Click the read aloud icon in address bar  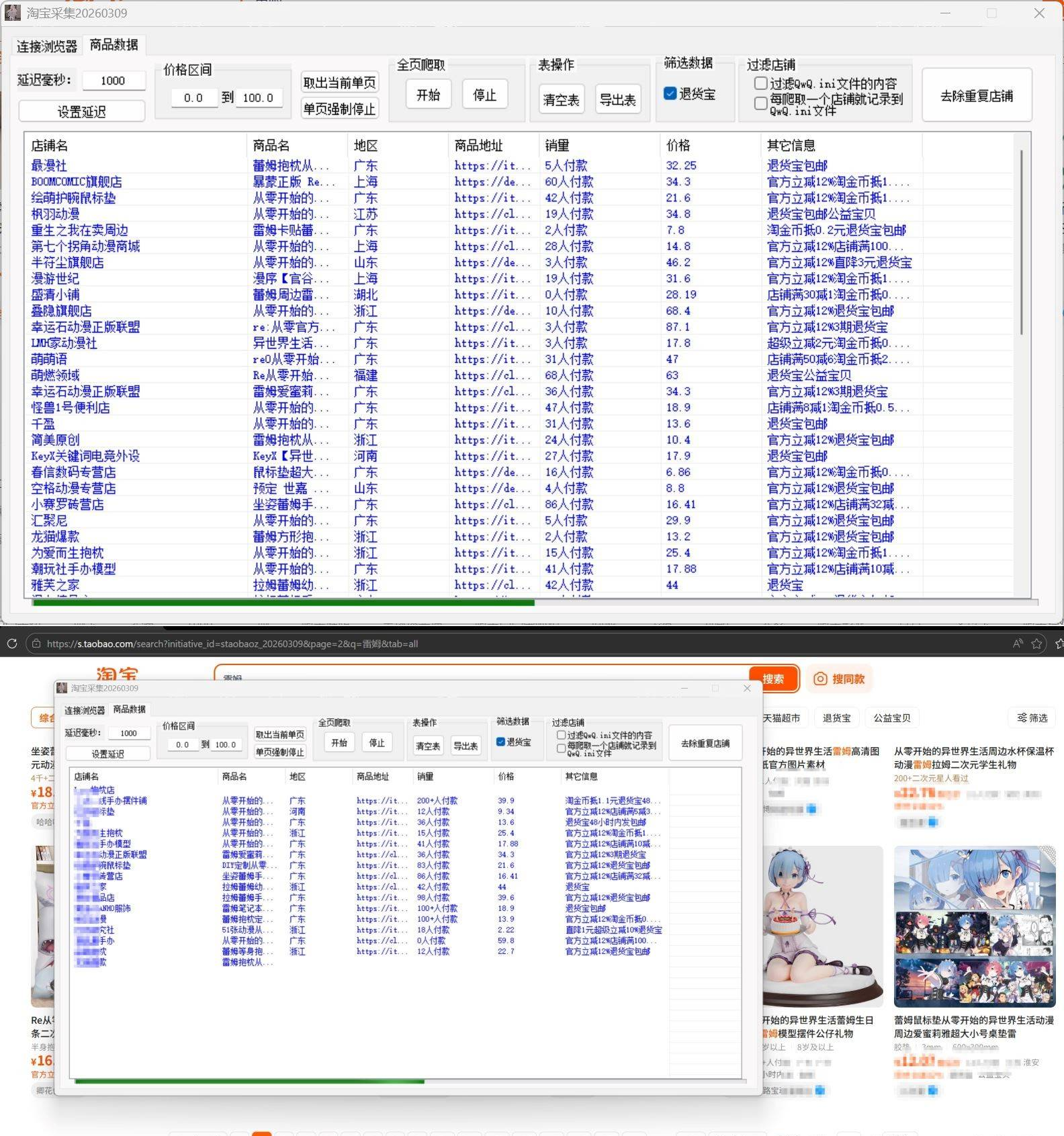click(1018, 644)
